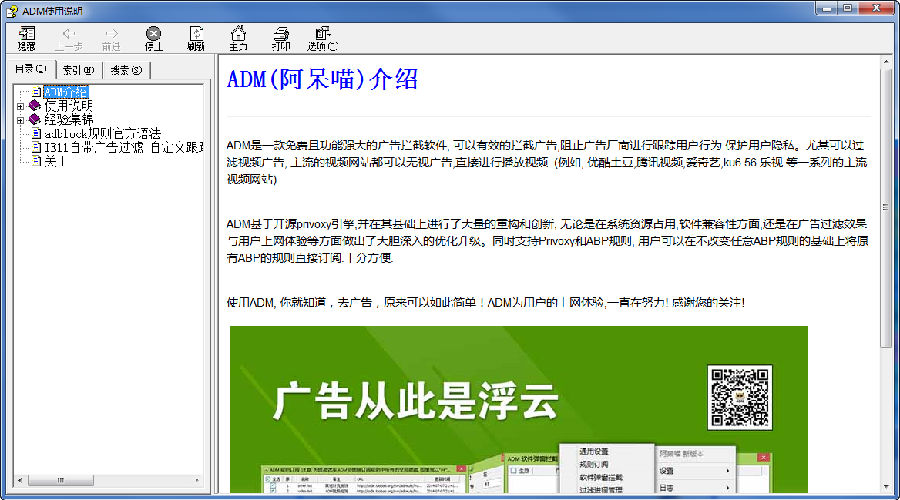Select the ADM介绍 tree item
This screenshot has width=900, height=500.
[66, 92]
